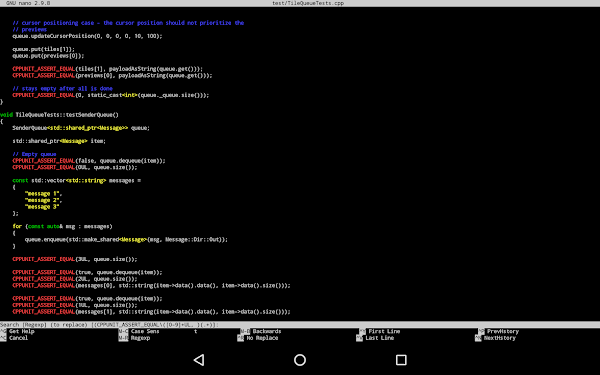Click the queue.updateCursorPosition code line
The height and width of the screenshot is (375, 600).
click(x=87, y=36)
